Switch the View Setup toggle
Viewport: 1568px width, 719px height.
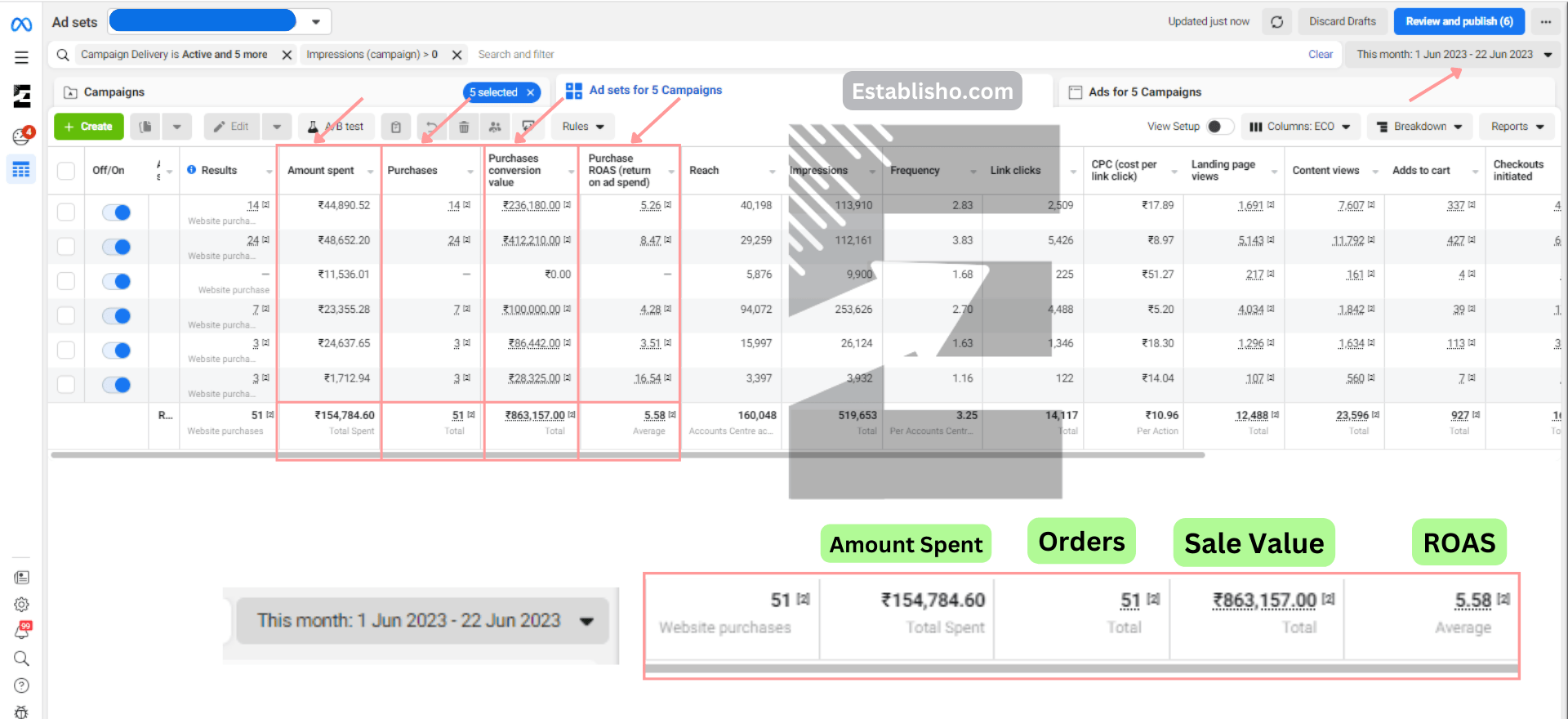[x=1219, y=127]
